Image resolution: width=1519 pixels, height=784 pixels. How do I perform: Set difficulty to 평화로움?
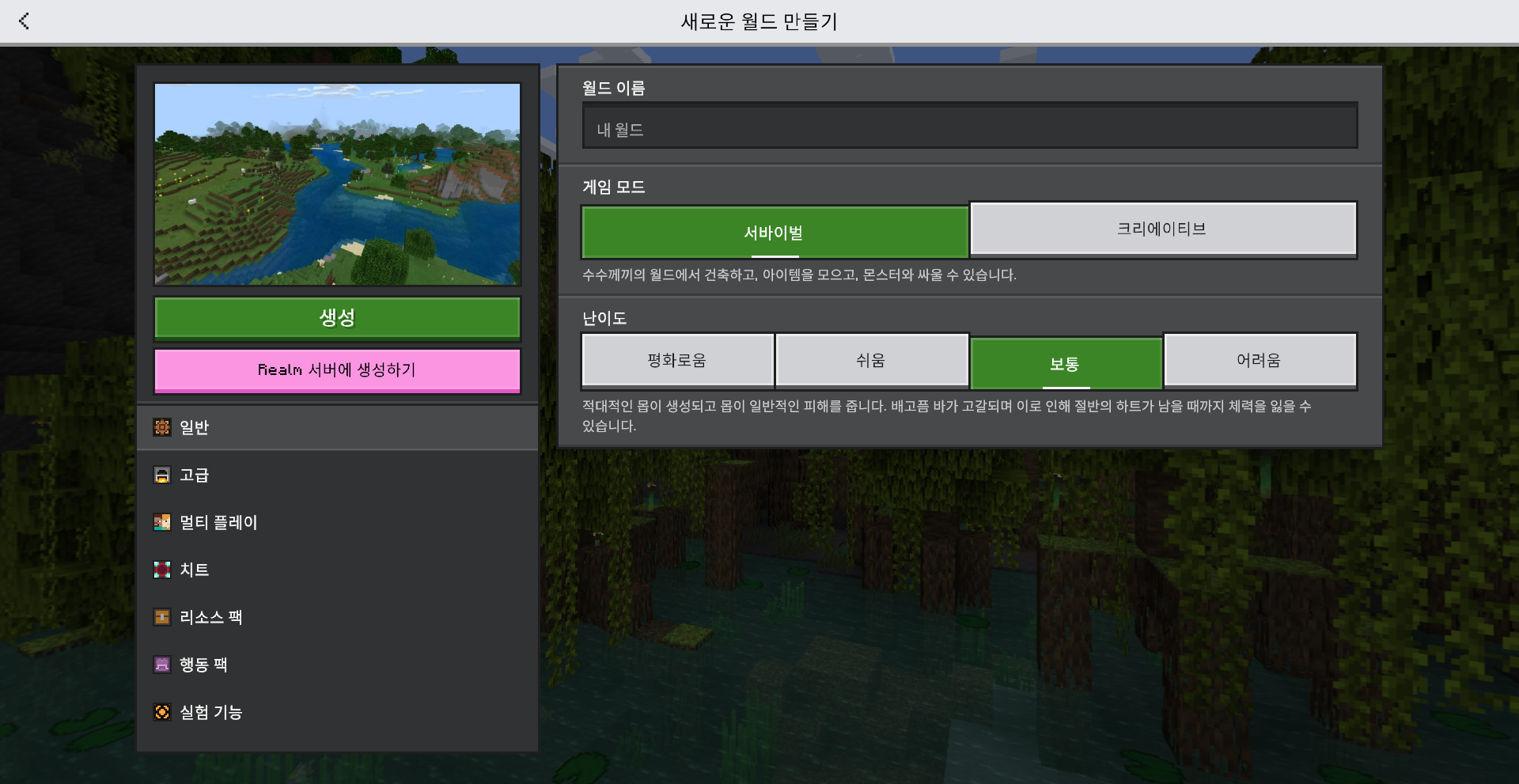[677, 360]
